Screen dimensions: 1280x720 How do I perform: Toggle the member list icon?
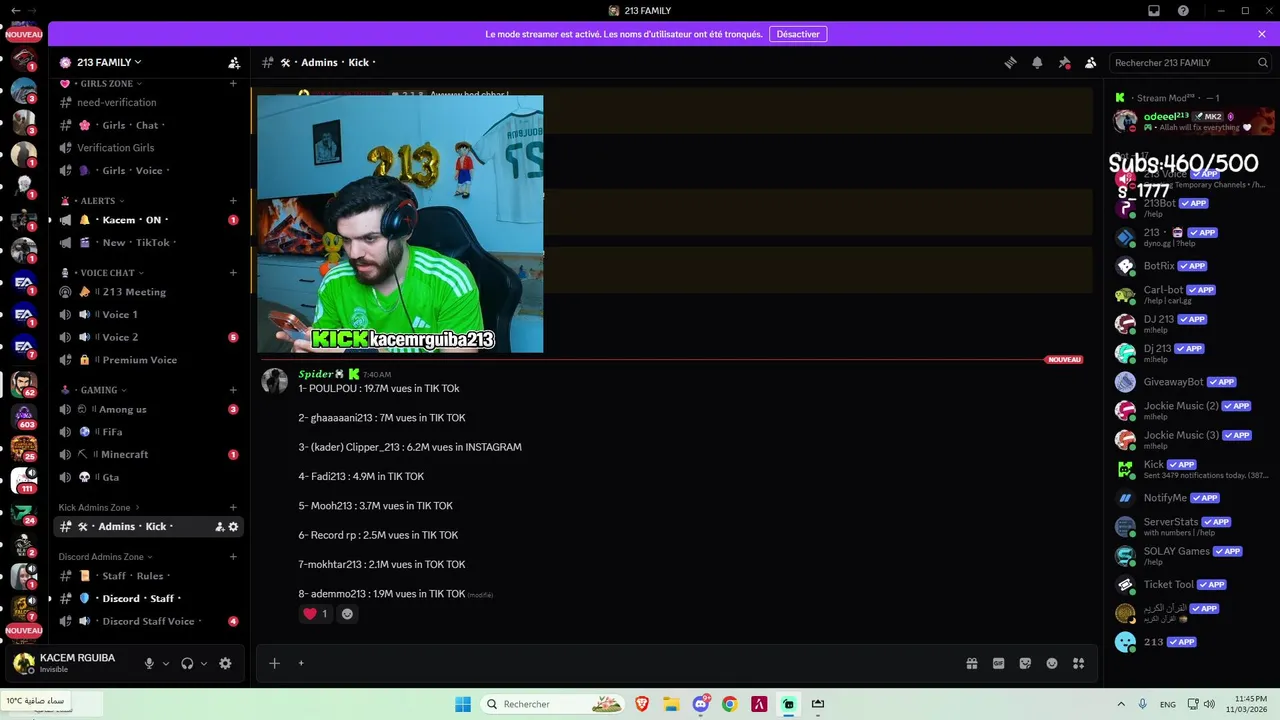(x=1091, y=62)
